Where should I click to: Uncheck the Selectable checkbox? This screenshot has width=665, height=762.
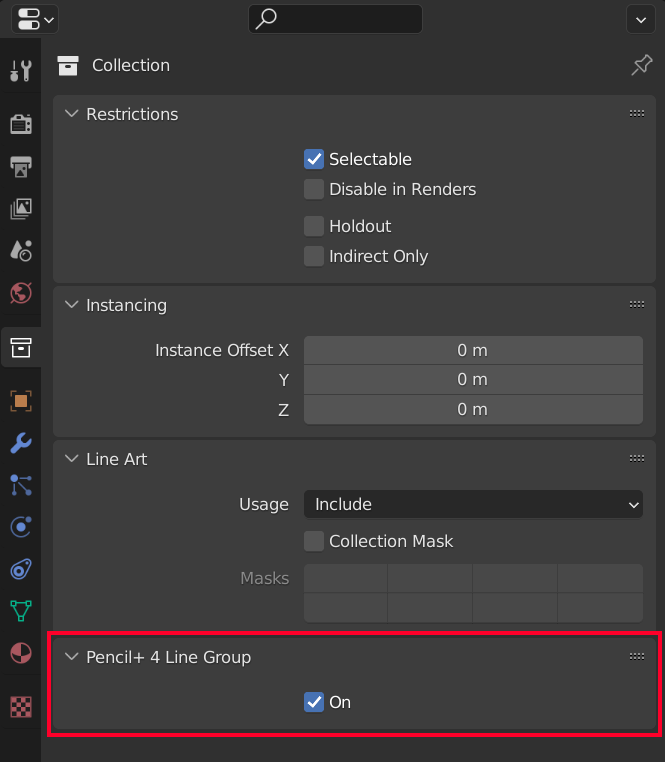click(314, 159)
